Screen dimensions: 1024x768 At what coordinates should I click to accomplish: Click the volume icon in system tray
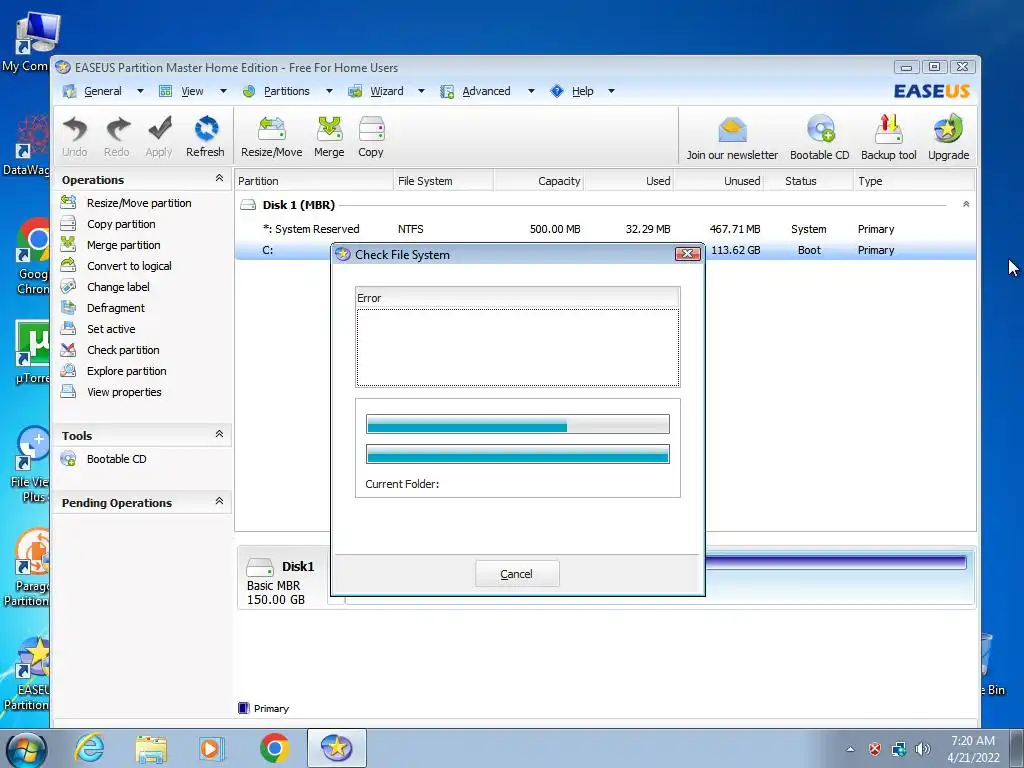(923, 749)
